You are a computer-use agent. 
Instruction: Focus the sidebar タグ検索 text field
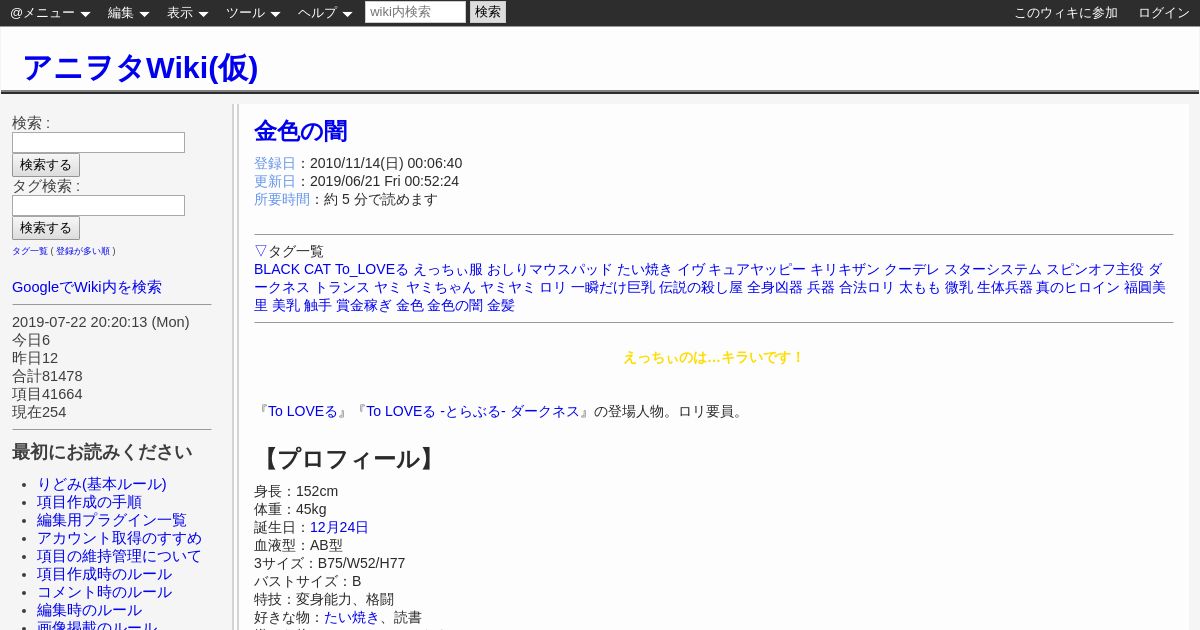point(98,205)
